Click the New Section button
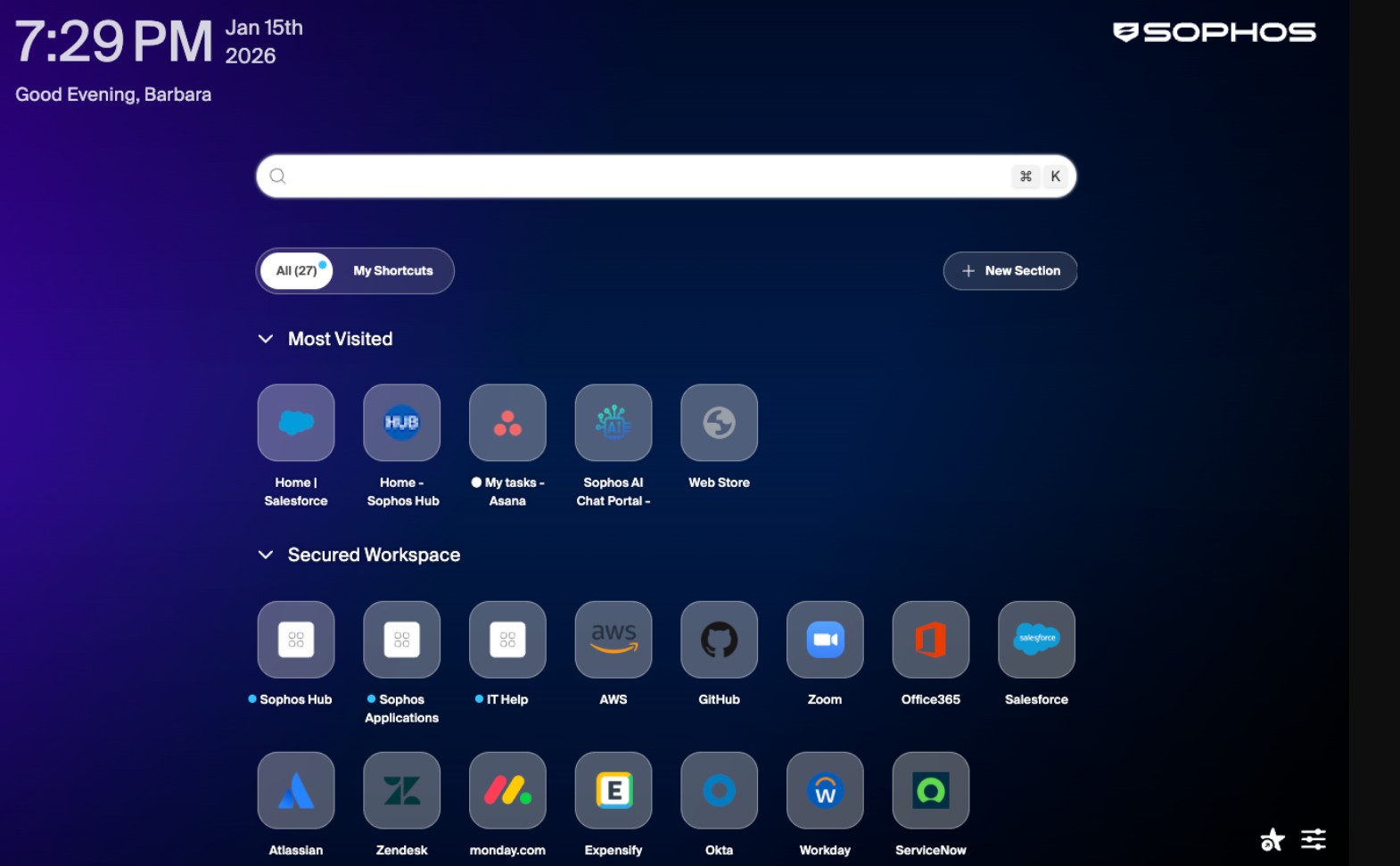The height and width of the screenshot is (866, 1400). click(1010, 271)
